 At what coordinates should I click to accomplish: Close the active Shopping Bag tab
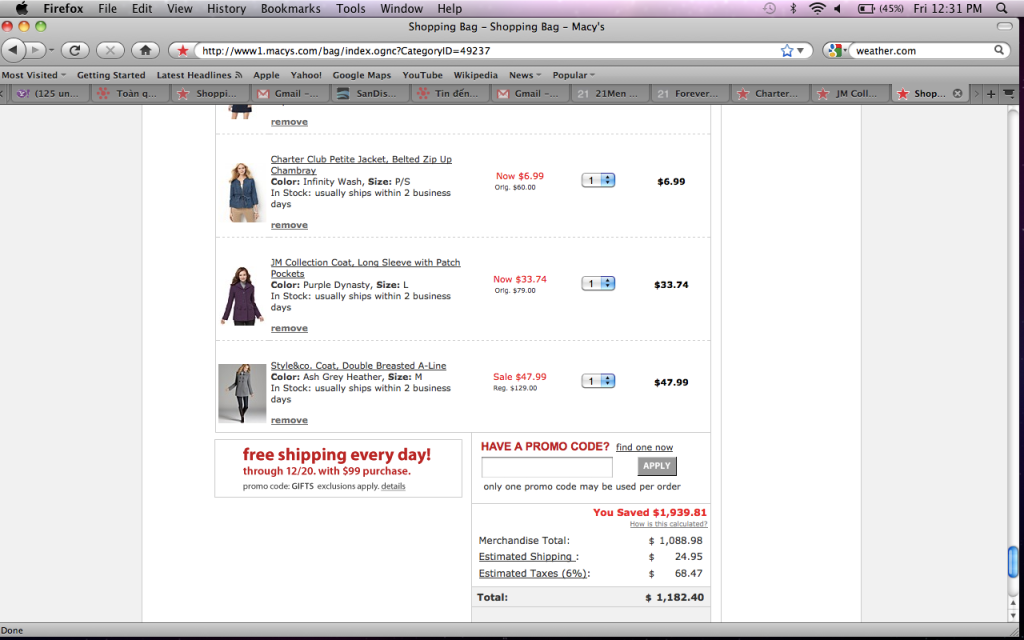pos(957,94)
